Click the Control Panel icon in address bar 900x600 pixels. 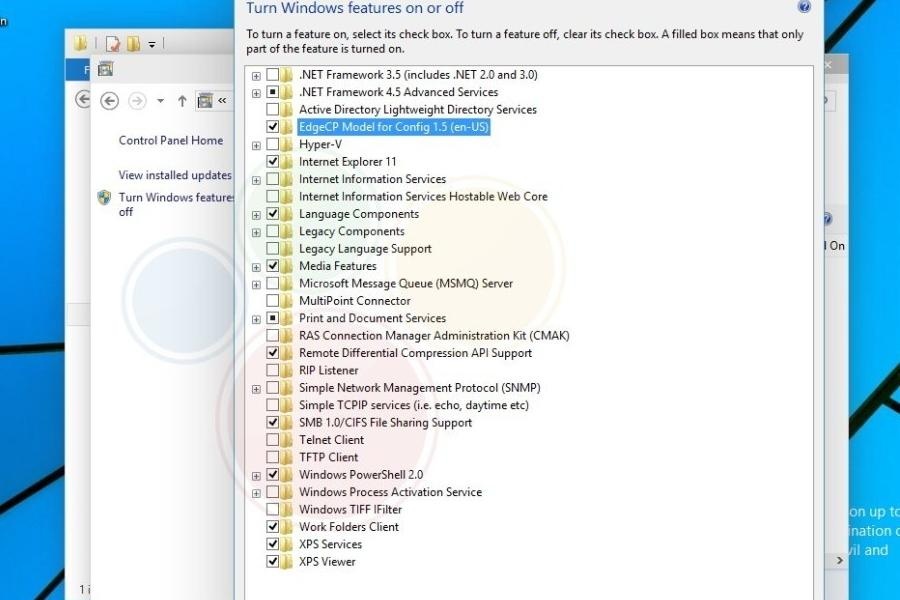[x=205, y=101]
